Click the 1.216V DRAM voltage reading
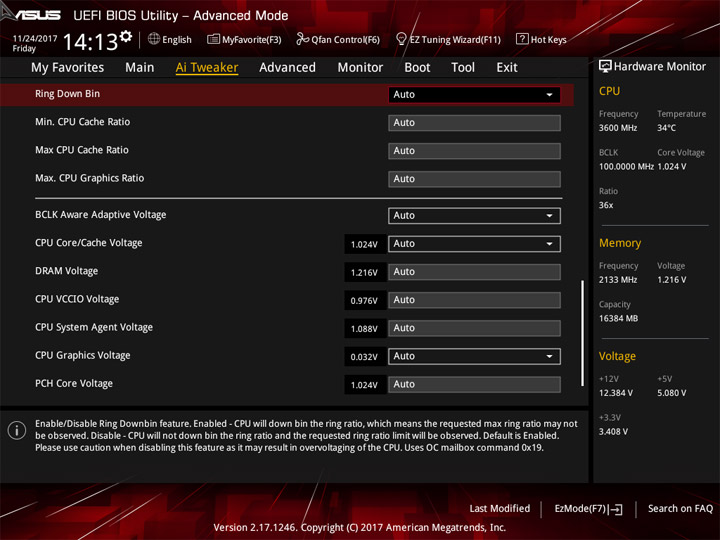Screen dimensions: 720x540 point(364,273)
